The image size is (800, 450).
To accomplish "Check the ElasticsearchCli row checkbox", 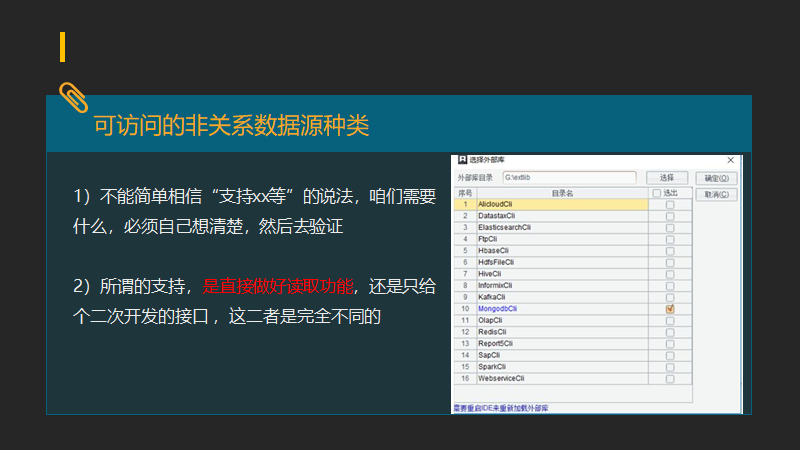I will point(670,228).
